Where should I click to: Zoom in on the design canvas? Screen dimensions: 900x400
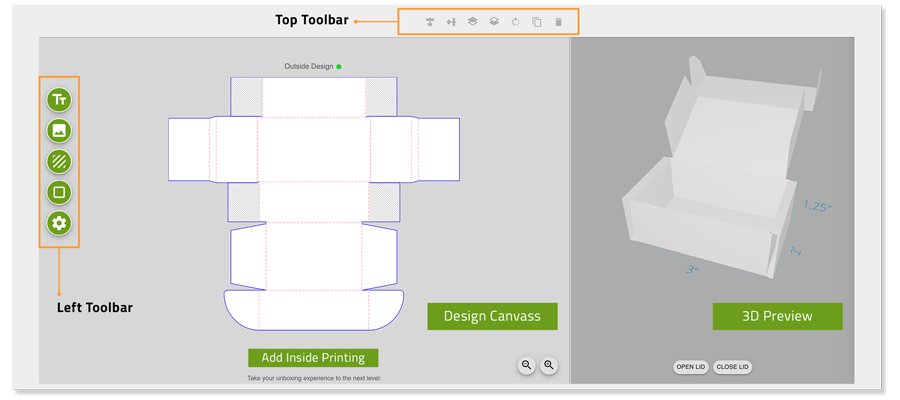point(549,365)
